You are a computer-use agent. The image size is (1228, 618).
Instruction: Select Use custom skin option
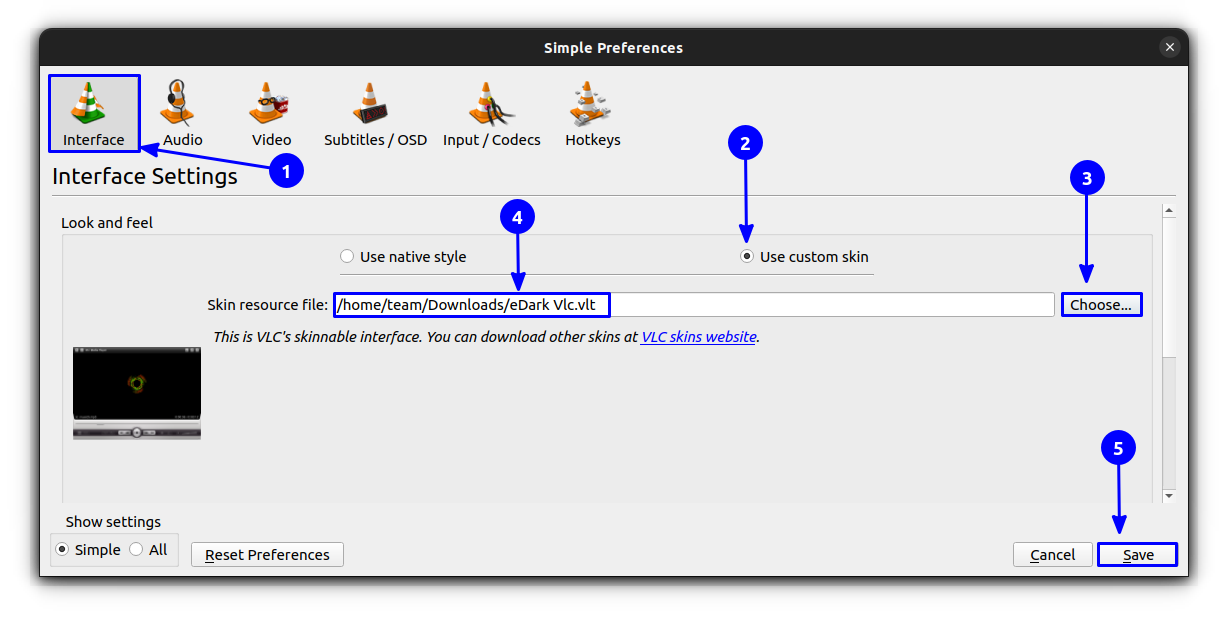804,257
